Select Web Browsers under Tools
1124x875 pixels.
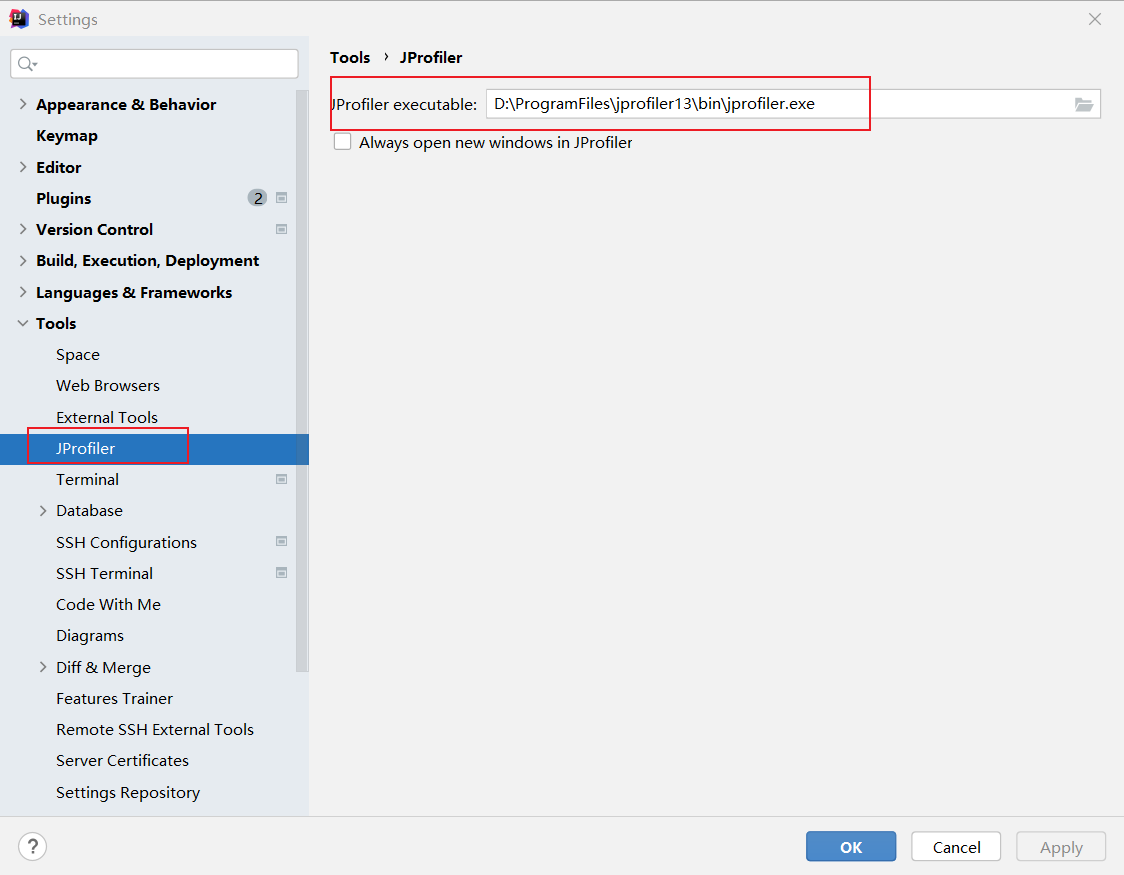(x=108, y=386)
